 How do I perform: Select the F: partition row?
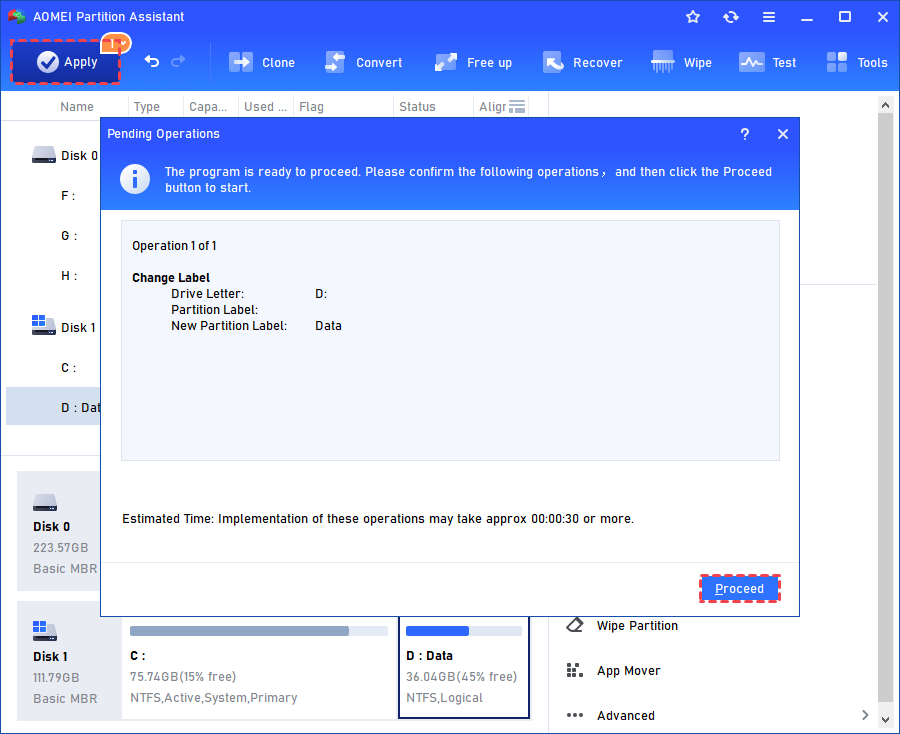coord(68,196)
